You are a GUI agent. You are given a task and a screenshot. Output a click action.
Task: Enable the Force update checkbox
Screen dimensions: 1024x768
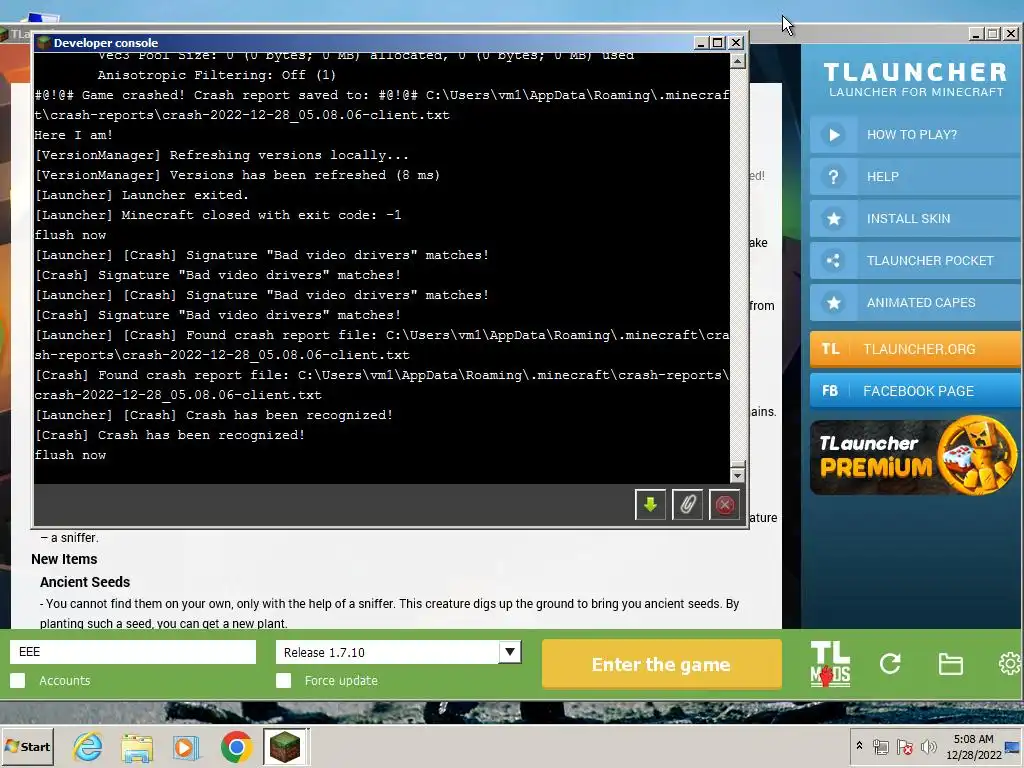[x=283, y=680]
